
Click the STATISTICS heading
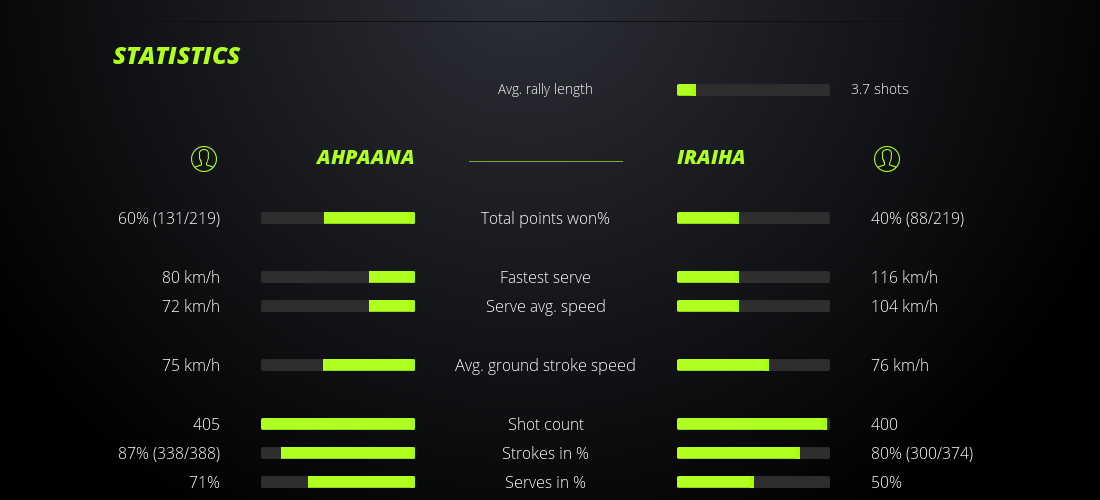pyautogui.click(x=177, y=56)
